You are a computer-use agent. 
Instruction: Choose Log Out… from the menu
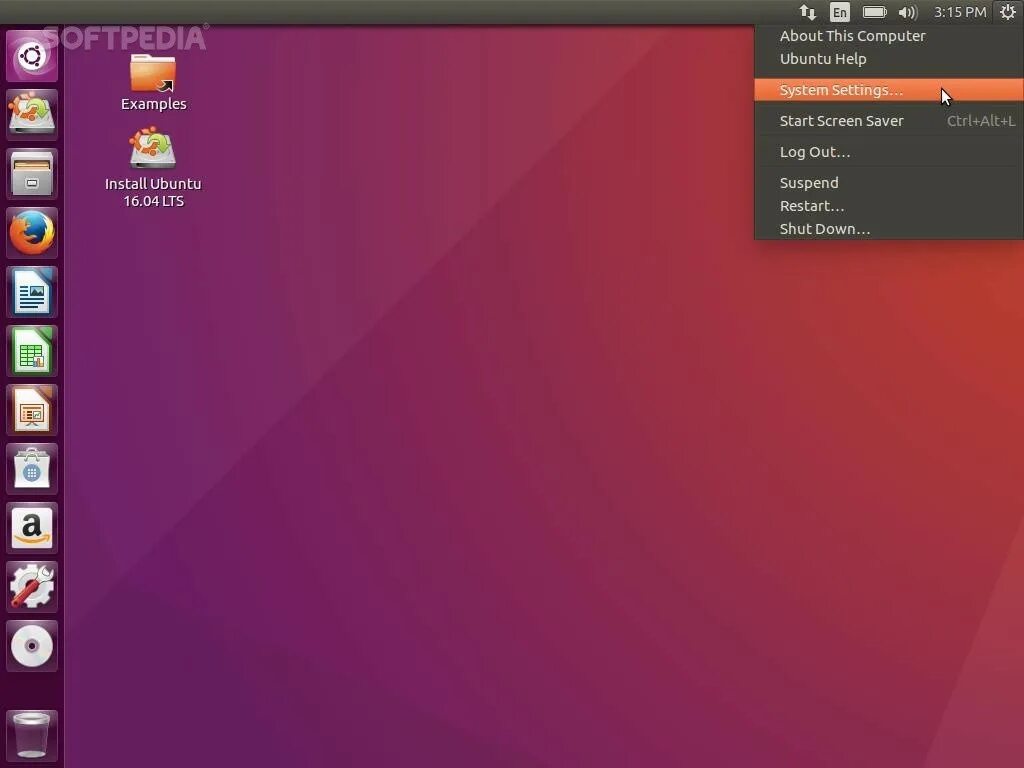889,152
